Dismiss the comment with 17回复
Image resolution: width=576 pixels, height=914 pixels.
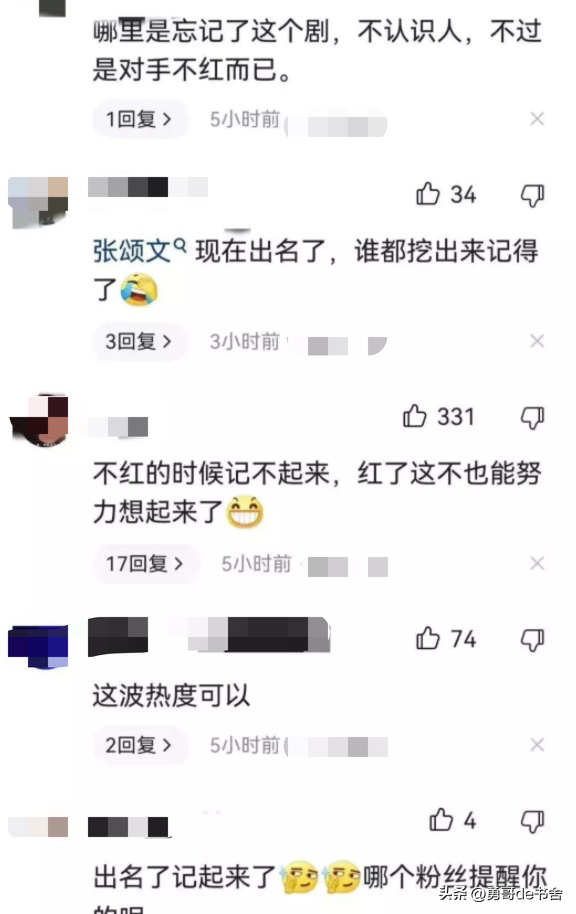[x=537, y=564]
